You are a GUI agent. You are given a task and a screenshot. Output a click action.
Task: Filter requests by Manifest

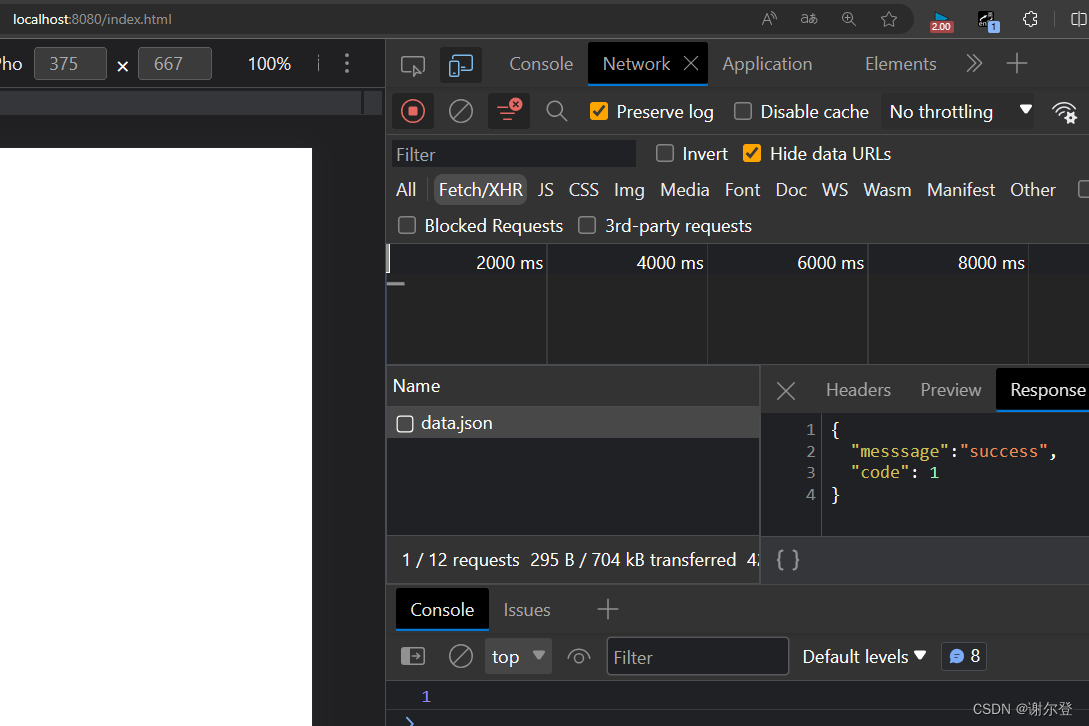[961, 190]
